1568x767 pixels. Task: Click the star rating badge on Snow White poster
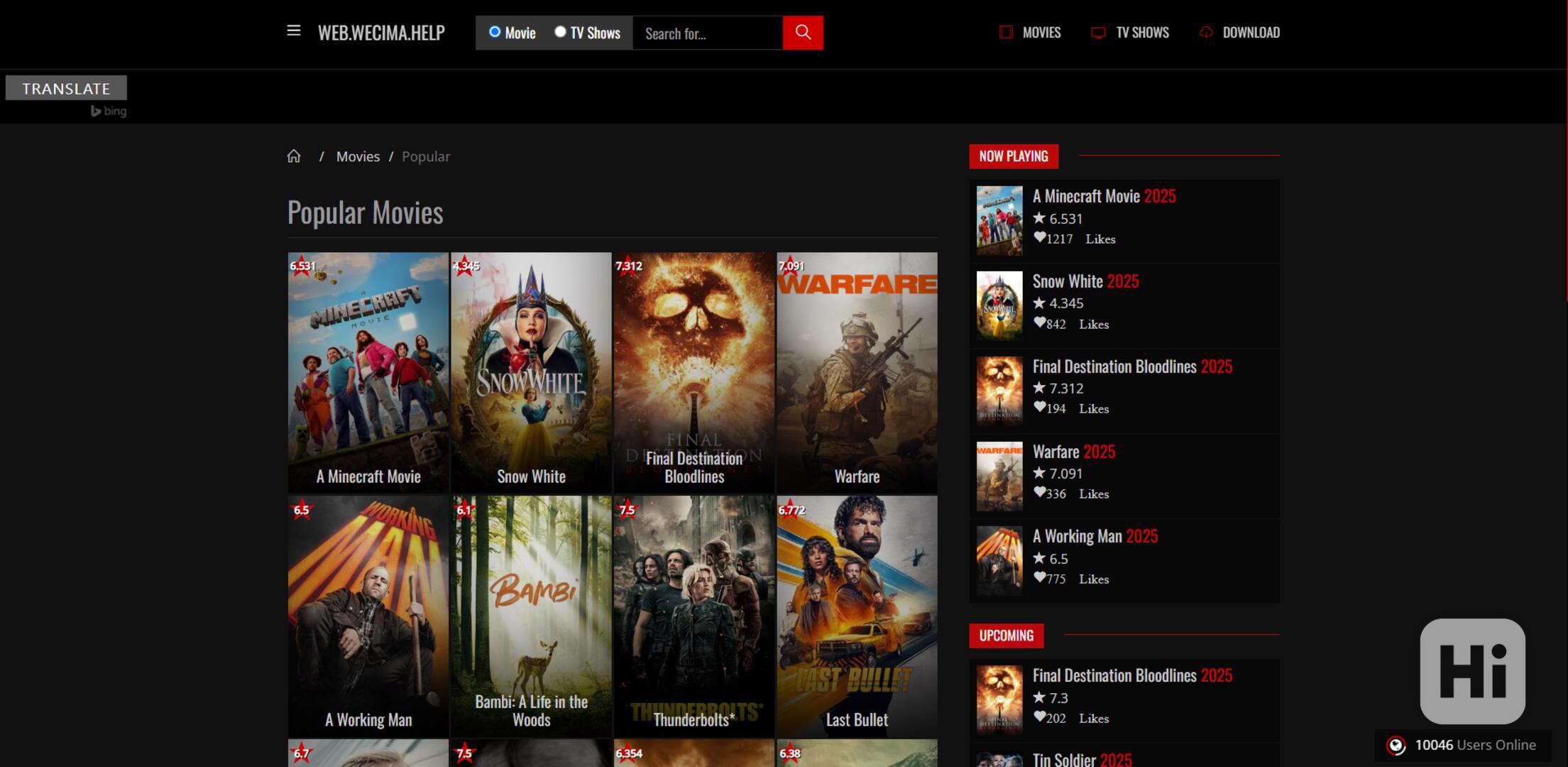(x=466, y=266)
